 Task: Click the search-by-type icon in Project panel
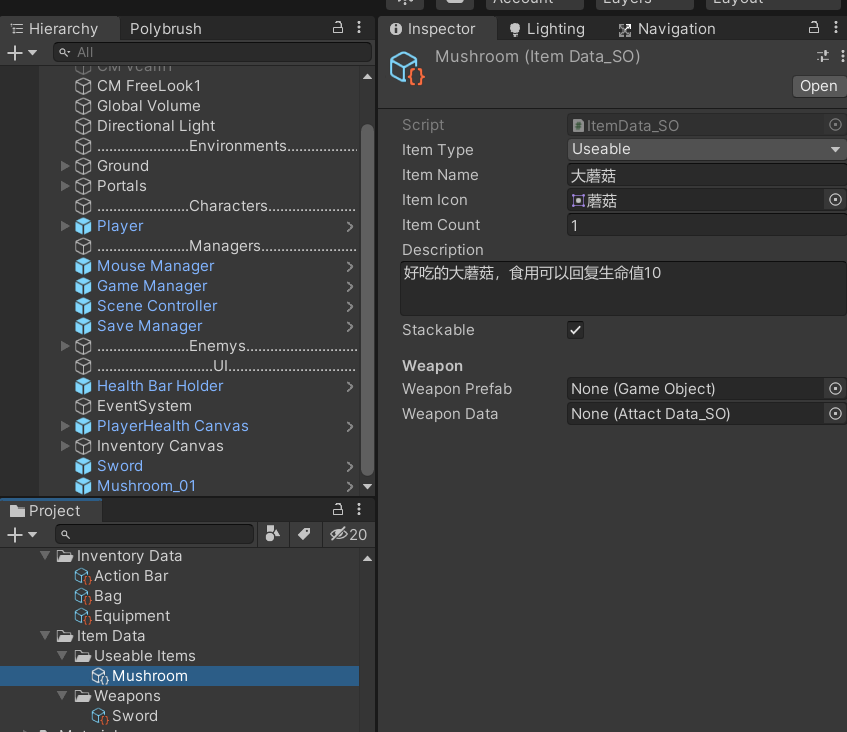[272, 534]
